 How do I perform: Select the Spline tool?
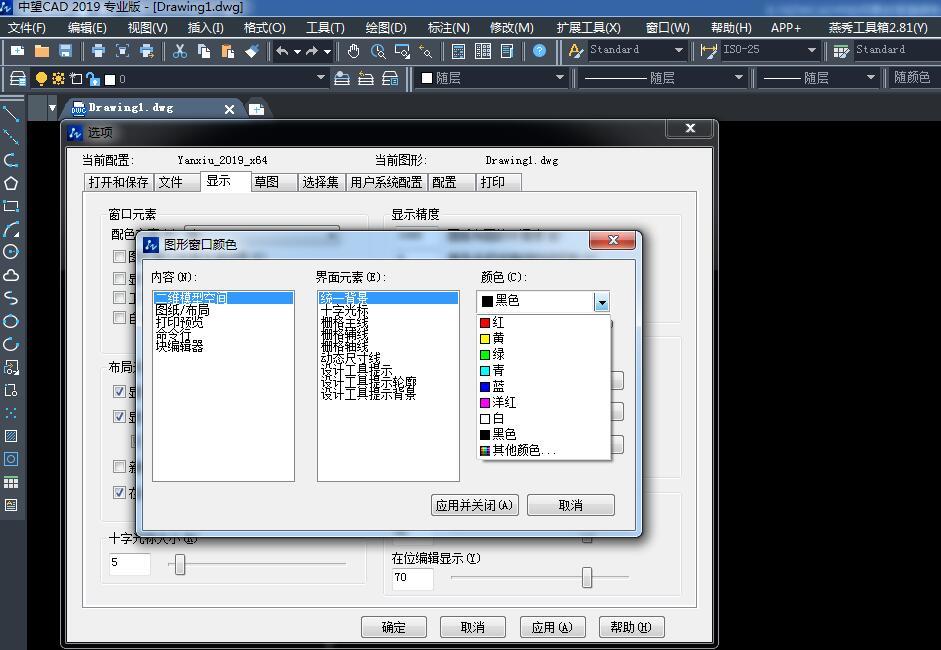tap(11, 298)
